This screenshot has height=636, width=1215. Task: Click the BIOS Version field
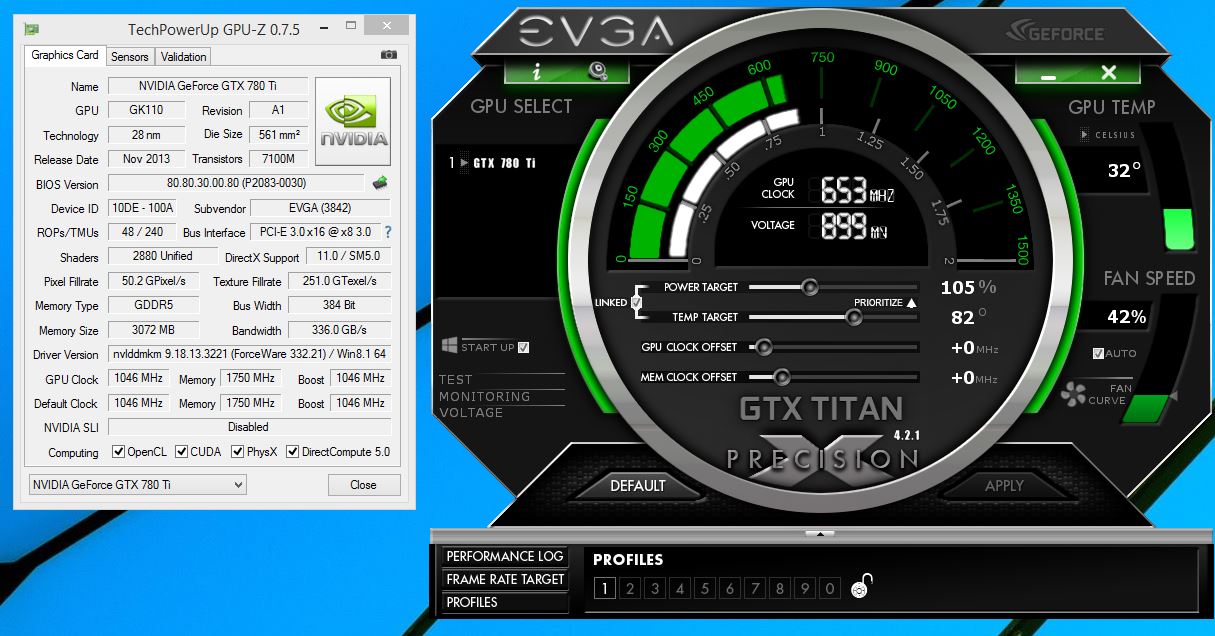point(236,183)
